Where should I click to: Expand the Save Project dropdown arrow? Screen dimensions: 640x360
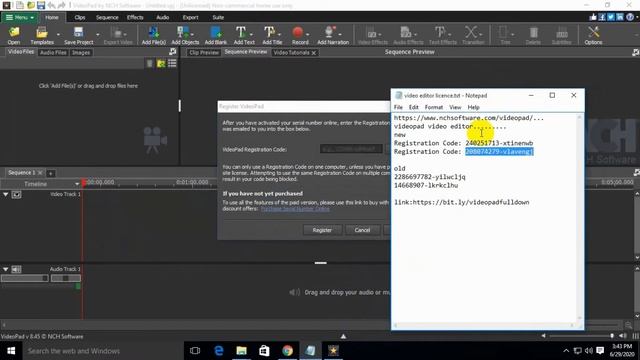98,35
